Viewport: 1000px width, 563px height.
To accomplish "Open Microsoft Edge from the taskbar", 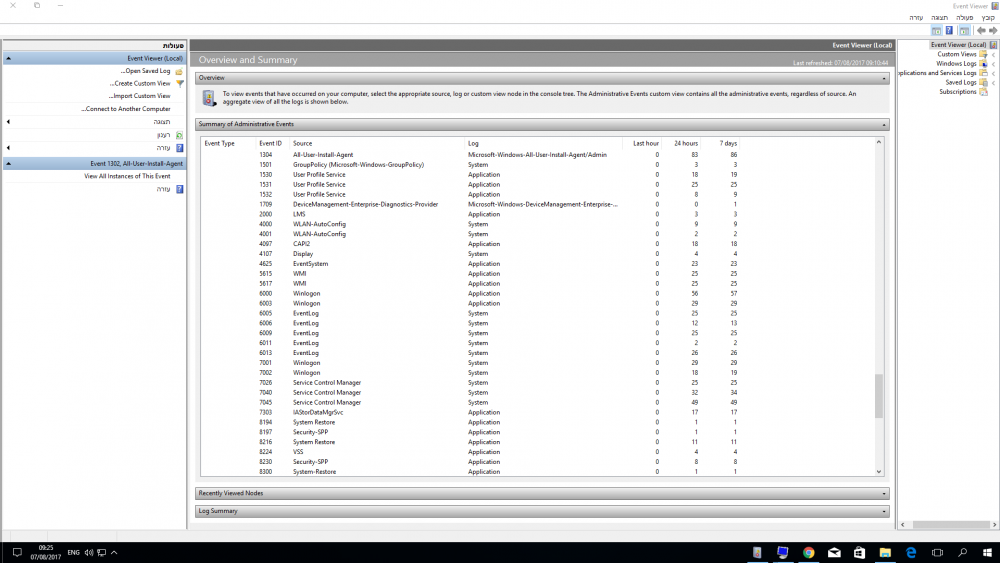I will (x=911, y=553).
